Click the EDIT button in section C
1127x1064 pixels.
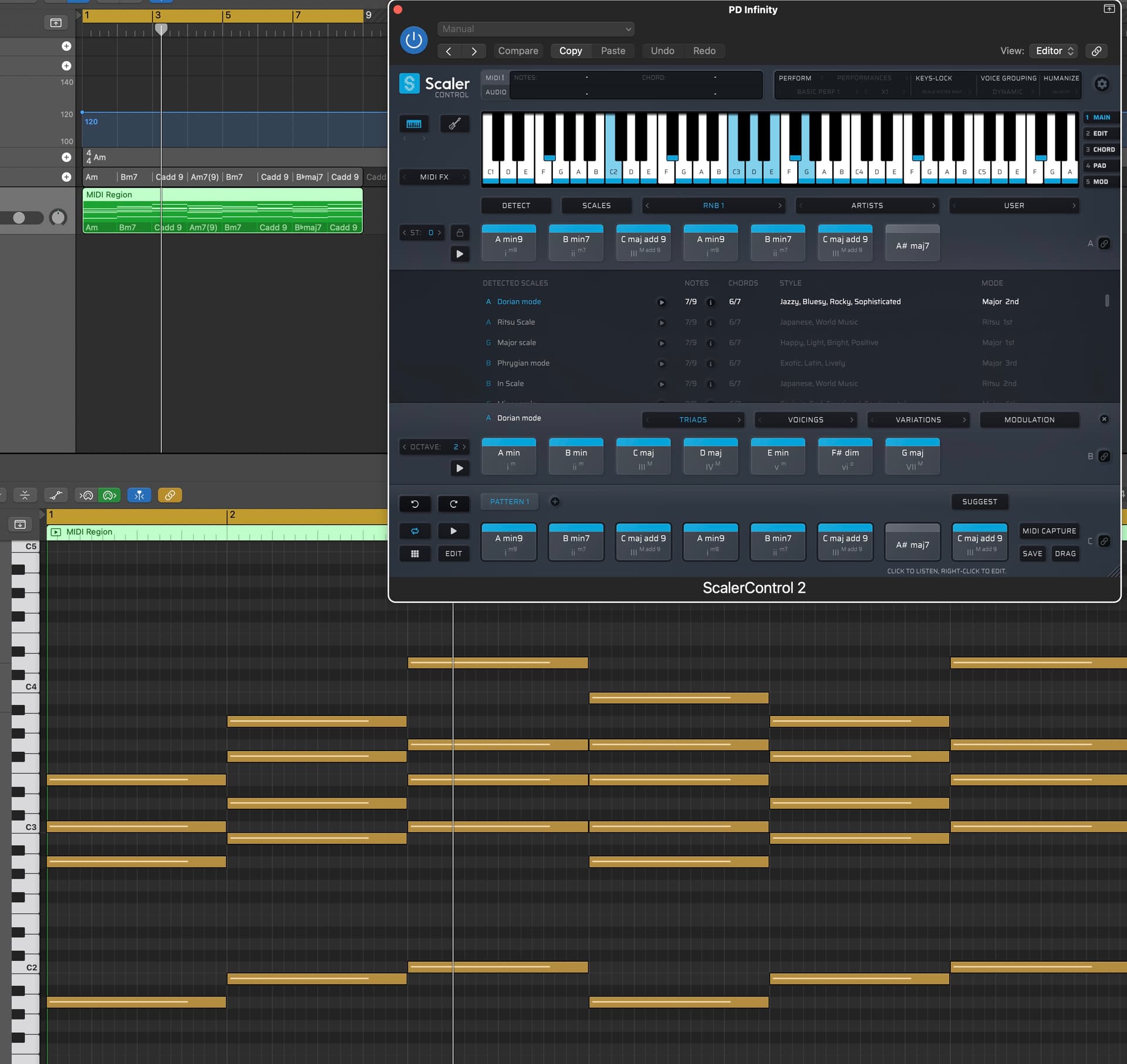453,553
